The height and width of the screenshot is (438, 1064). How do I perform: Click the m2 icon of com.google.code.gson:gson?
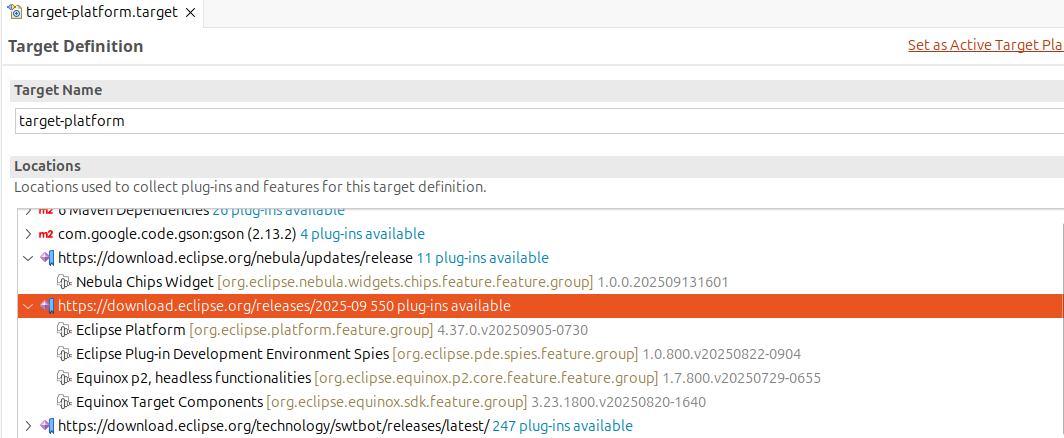(x=46, y=234)
